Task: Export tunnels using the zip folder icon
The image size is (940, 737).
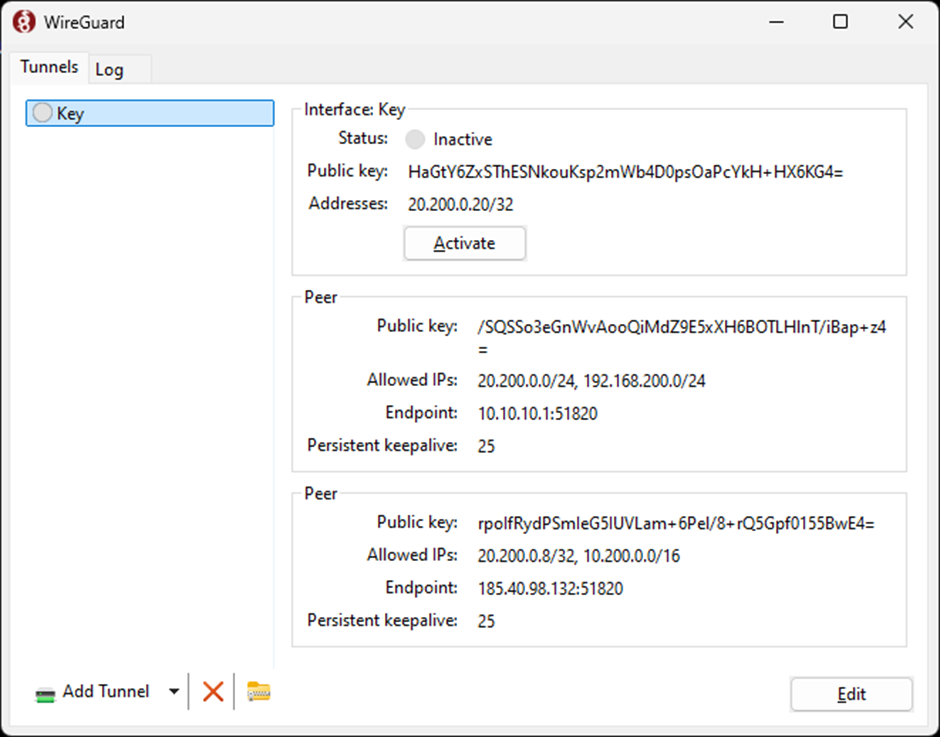Action: [259, 691]
